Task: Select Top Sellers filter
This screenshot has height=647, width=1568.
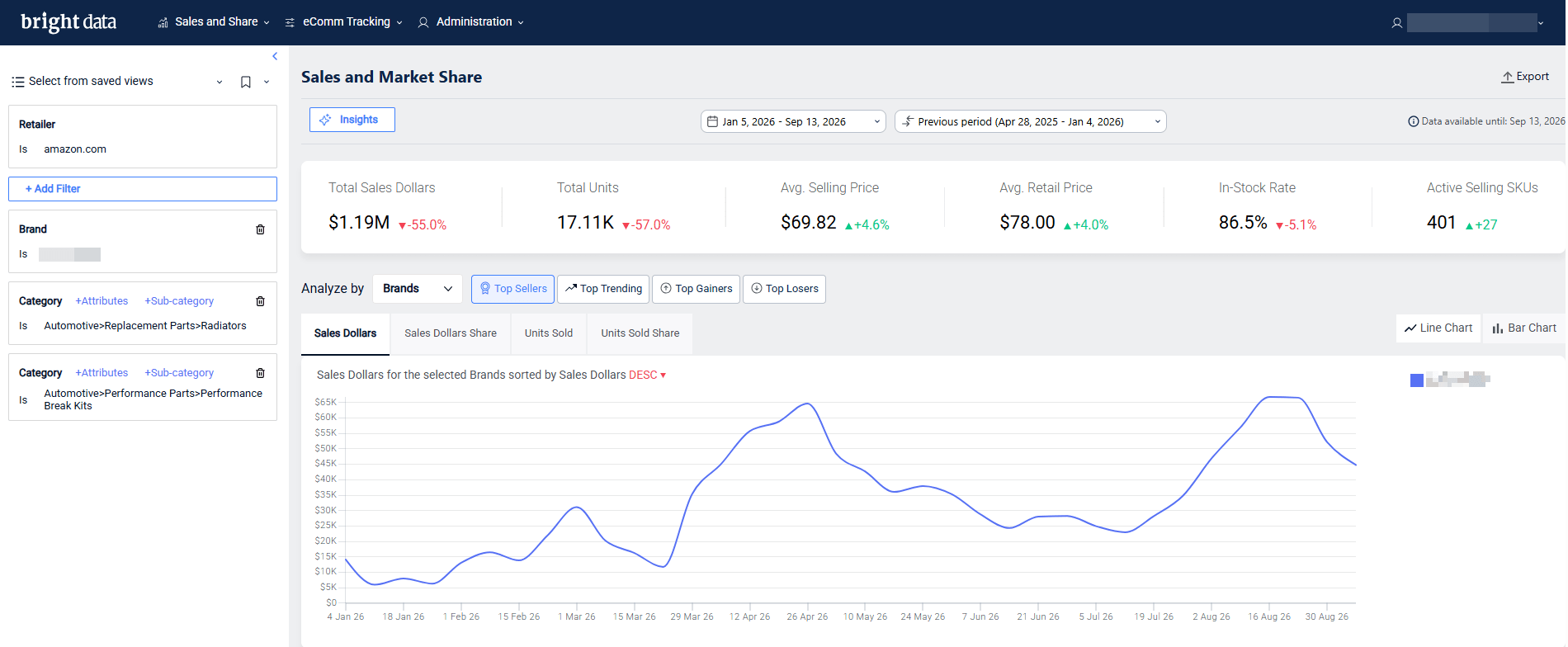Action: pos(512,289)
